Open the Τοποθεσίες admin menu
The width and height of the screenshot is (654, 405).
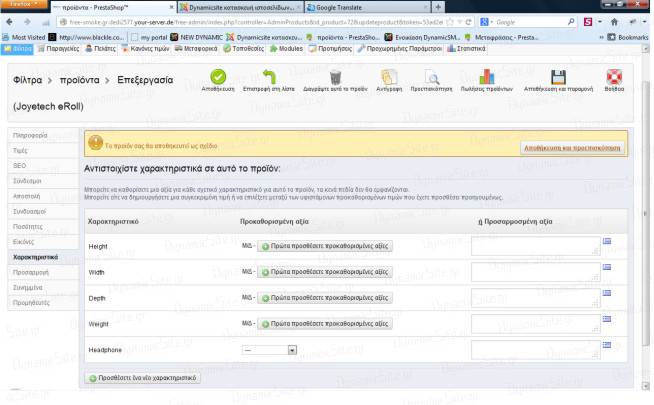click(x=244, y=49)
